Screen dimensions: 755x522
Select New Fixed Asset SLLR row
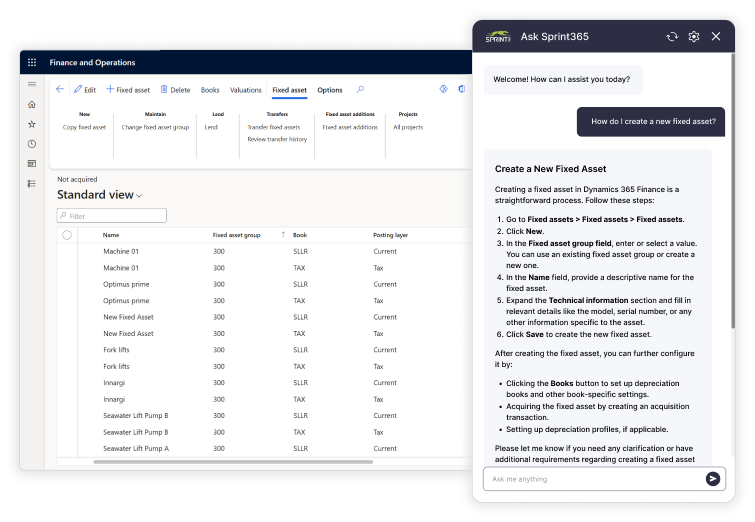click(264, 317)
